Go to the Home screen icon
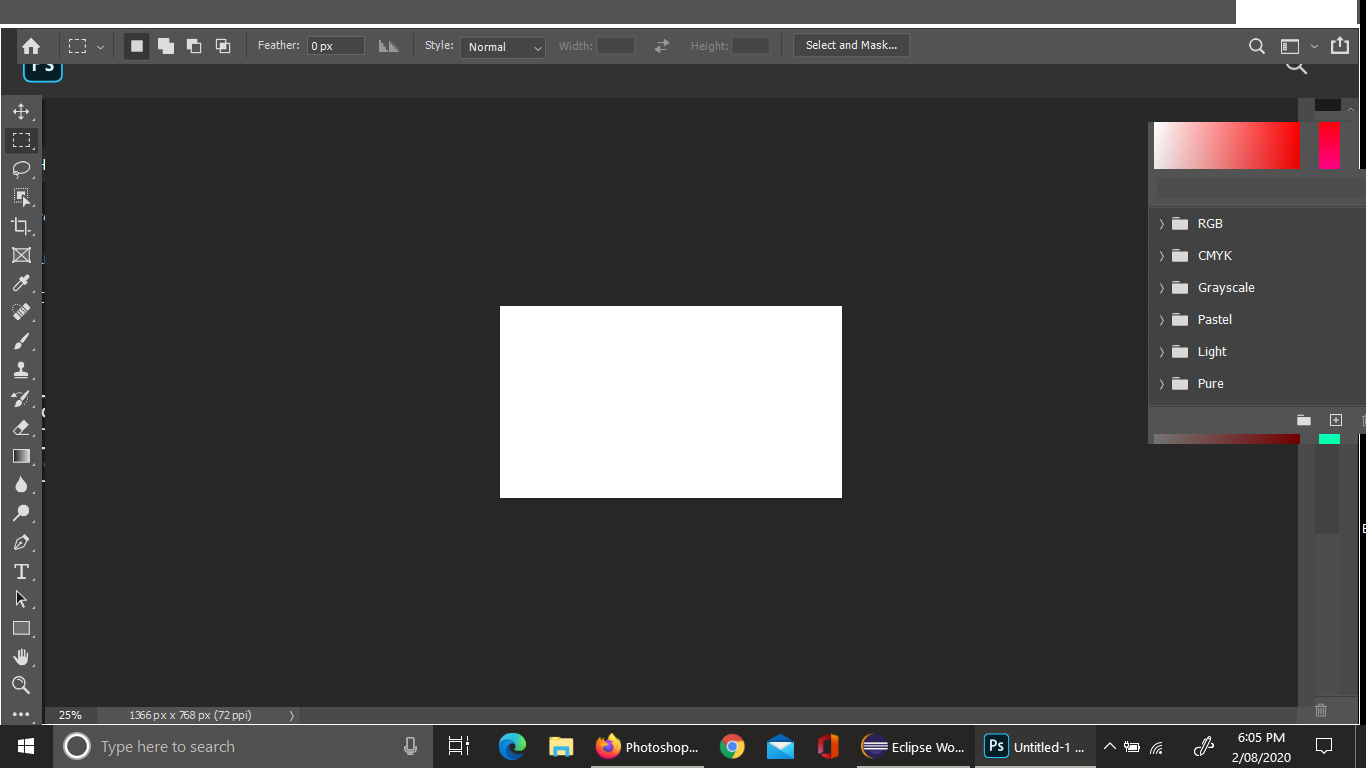Image resolution: width=1366 pixels, height=768 pixels. point(31,46)
